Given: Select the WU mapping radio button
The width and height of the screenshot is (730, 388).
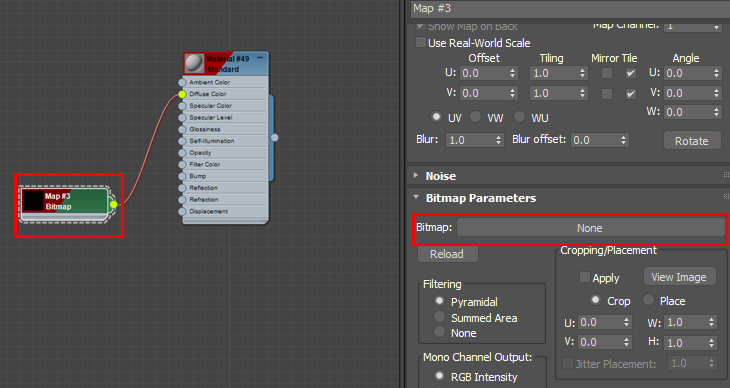Looking at the screenshot, I should coord(520,116).
